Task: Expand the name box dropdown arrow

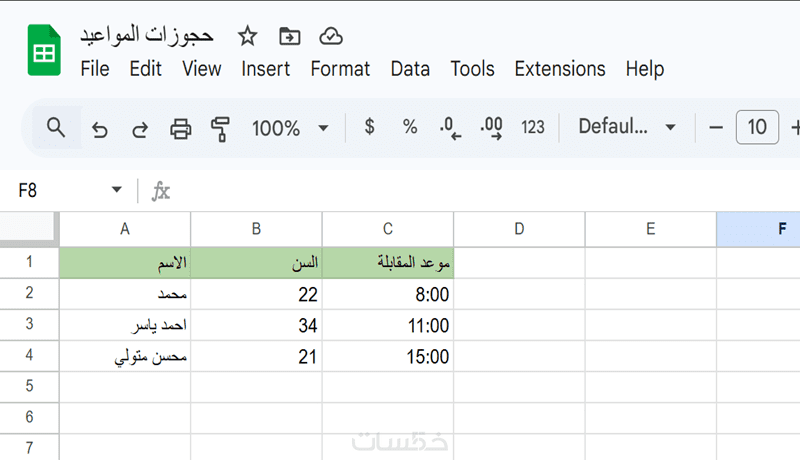Action: point(117,190)
